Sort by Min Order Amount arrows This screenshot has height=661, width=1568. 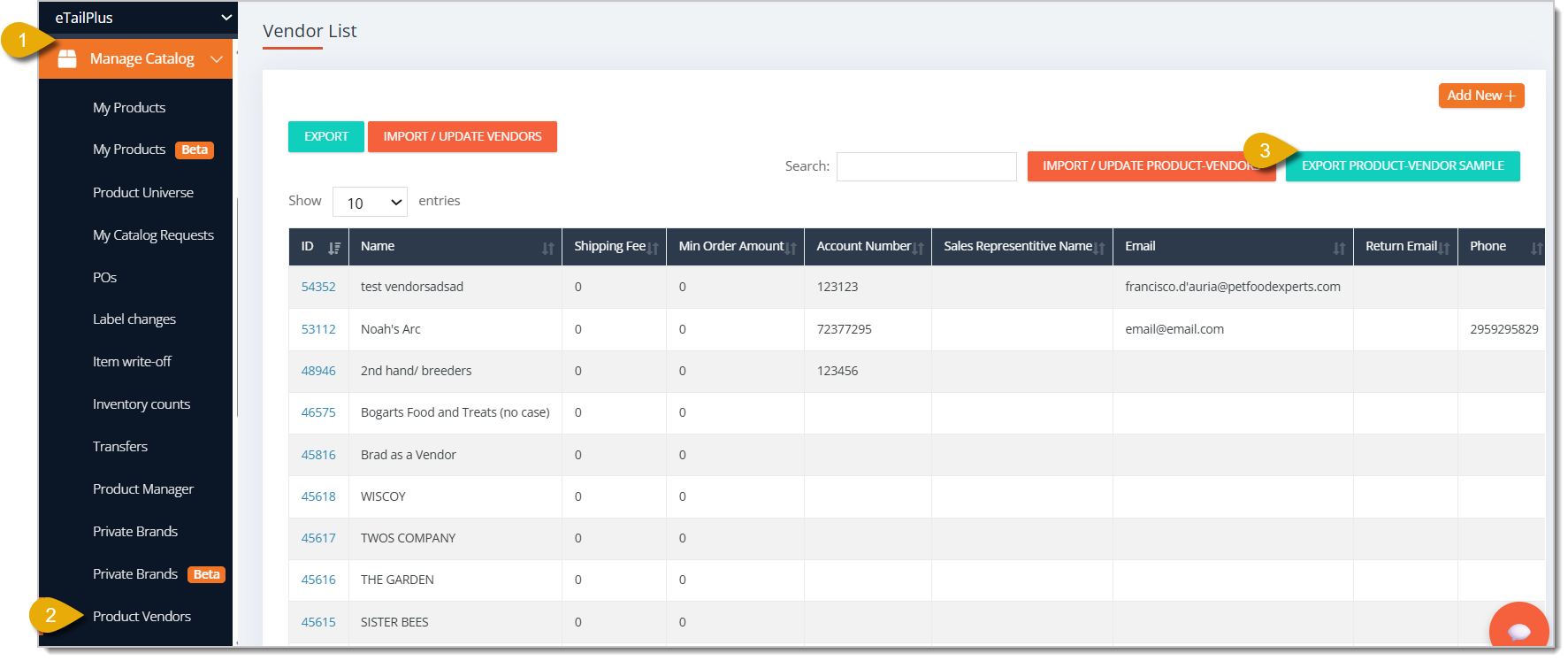tap(791, 248)
